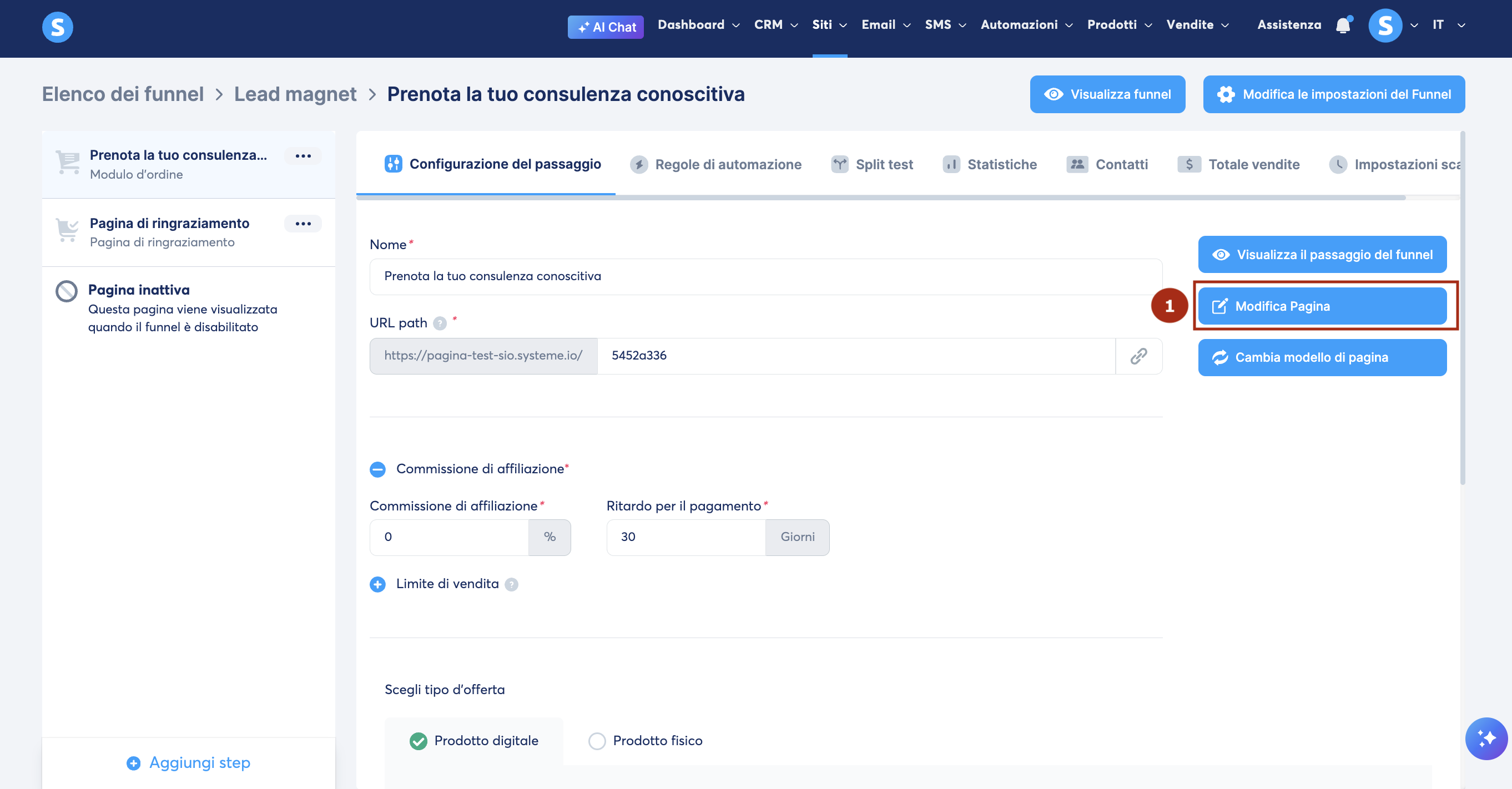Open the Automazioni dropdown menu
This screenshot has height=789, width=1512.
(x=1026, y=24)
